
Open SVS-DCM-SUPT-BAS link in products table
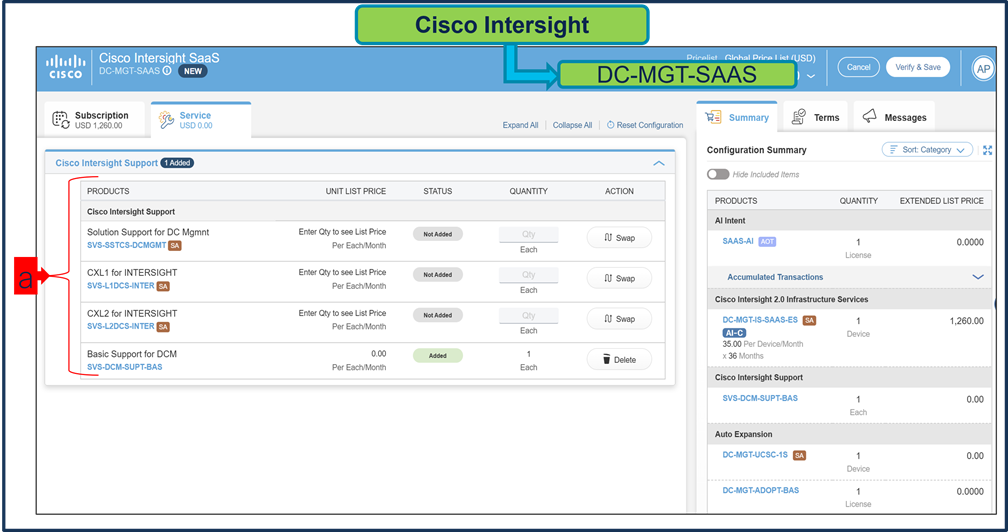point(125,368)
